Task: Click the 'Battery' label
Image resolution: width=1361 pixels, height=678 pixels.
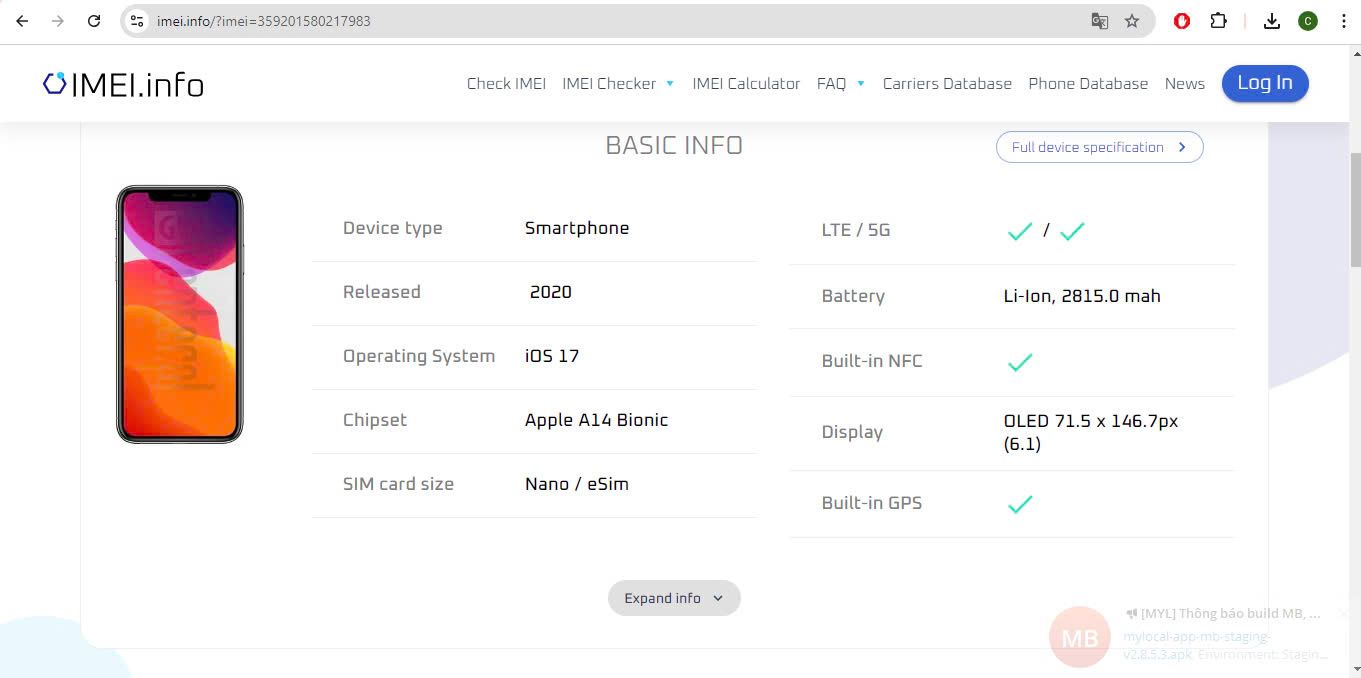Action: pyautogui.click(x=853, y=296)
